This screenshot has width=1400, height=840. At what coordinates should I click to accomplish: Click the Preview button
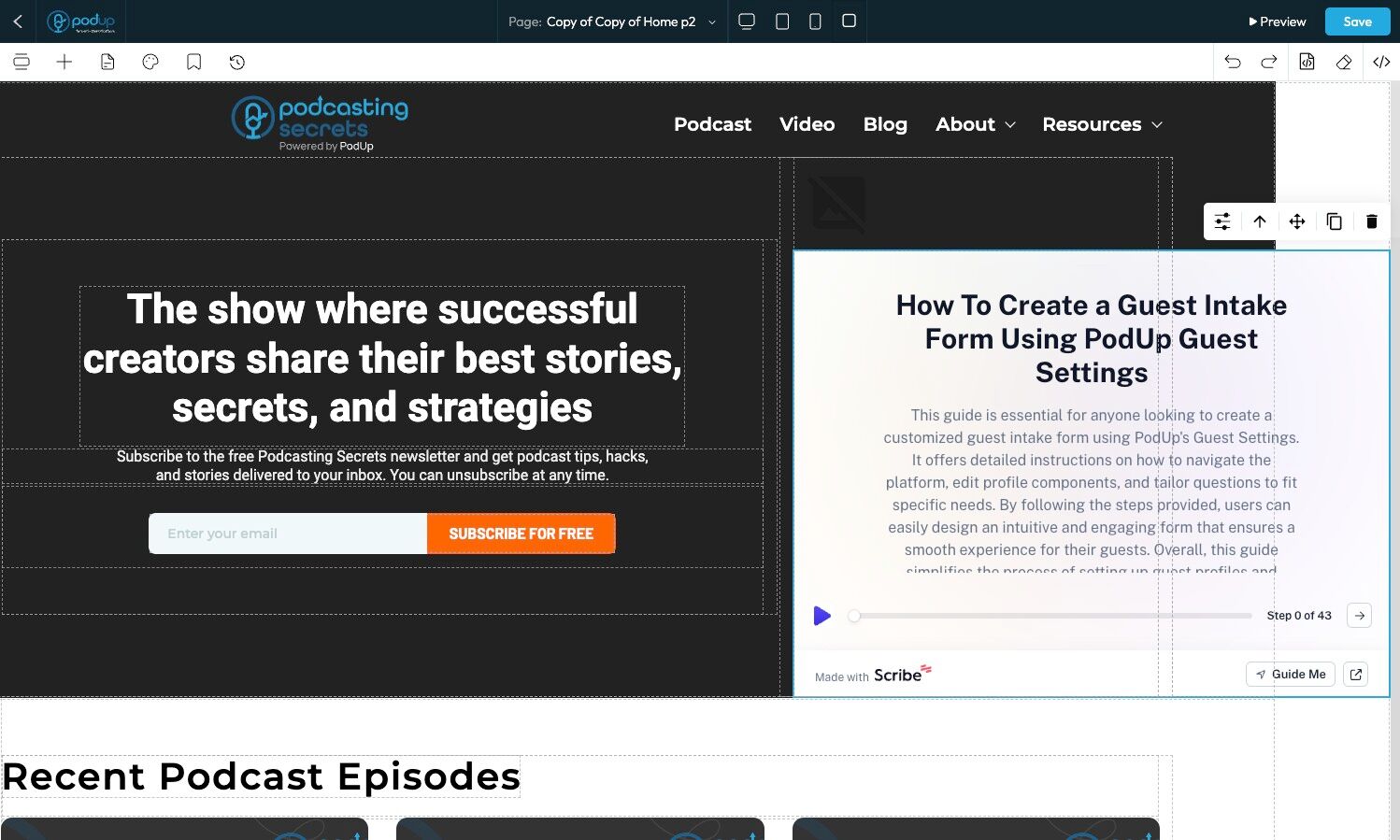[1277, 21]
